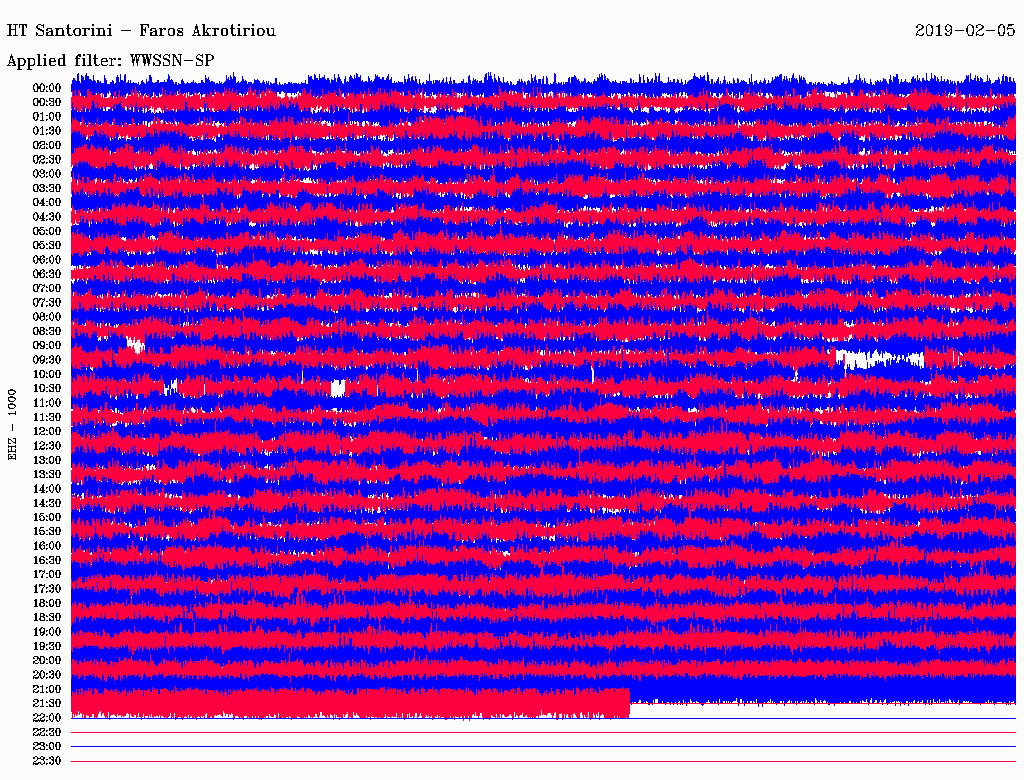Click the small white gap on 10:30 trace
The height and width of the screenshot is (780, 1024).
coord(338,388)
